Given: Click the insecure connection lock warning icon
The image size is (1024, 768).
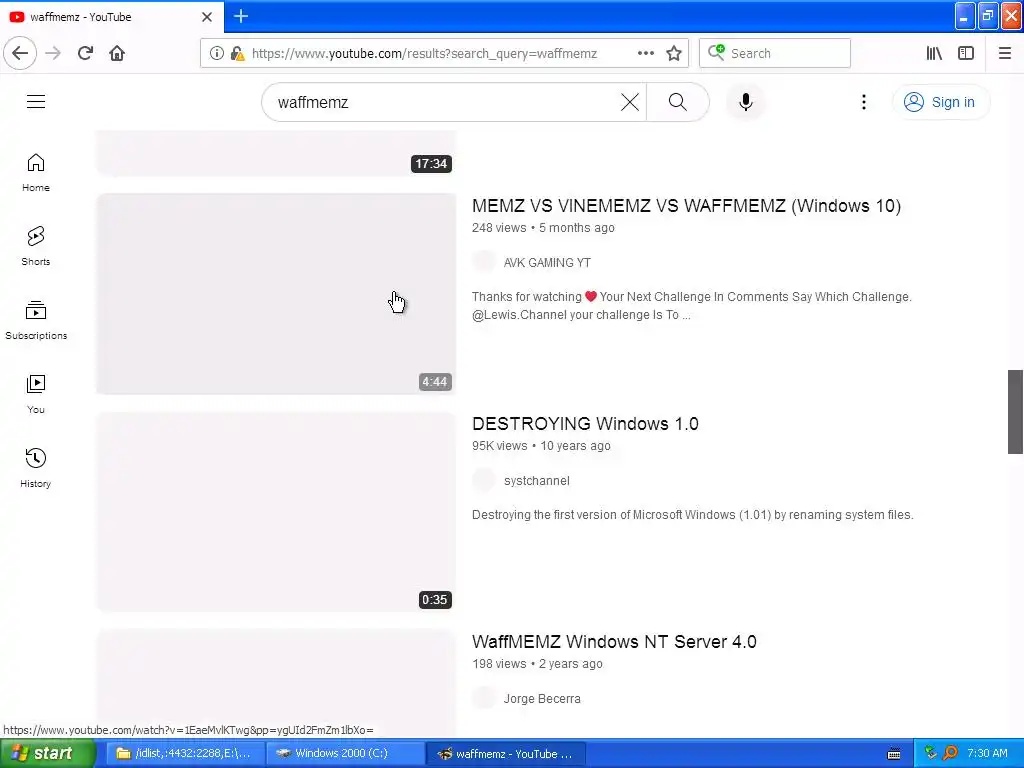Looking at the screenshot, I should [238, 53].
